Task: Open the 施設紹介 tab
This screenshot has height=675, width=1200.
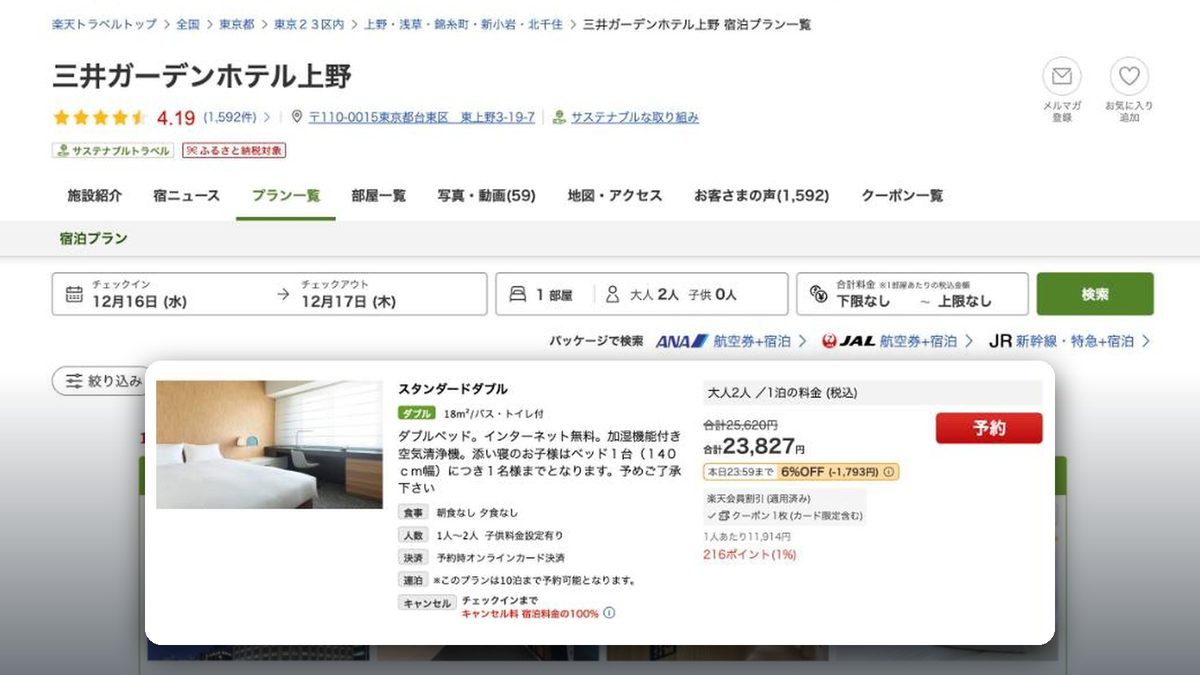Action: 94,196
